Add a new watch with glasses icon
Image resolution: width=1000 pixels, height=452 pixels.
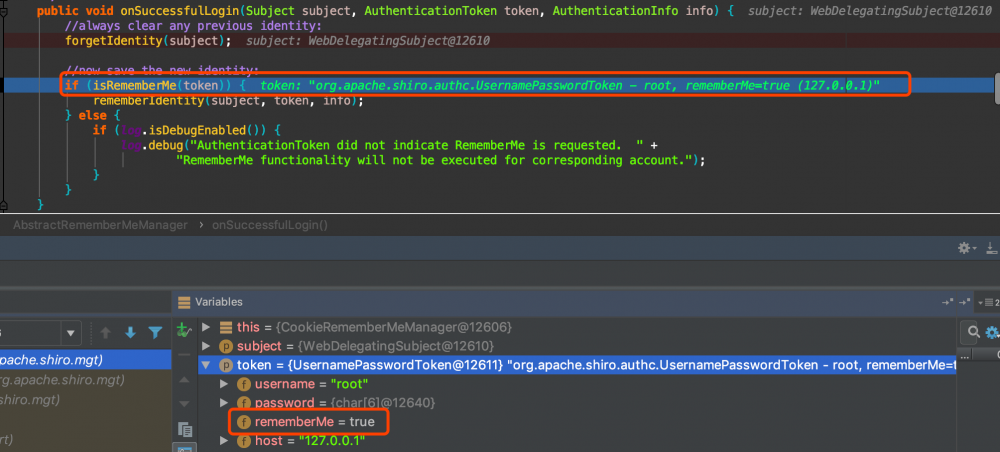pyautogui.click(x=184, y=330)
